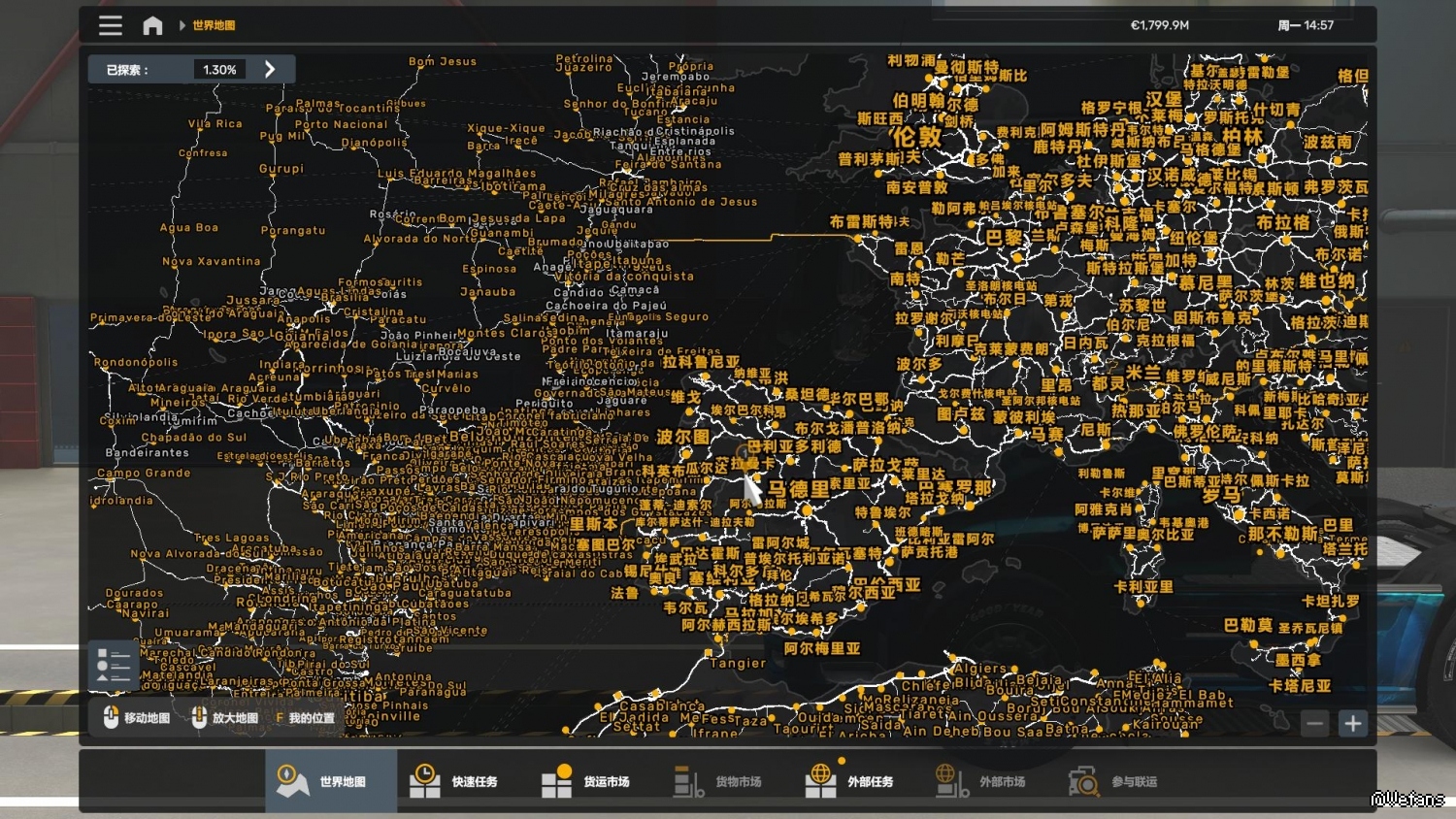
Task: Click the 世界地图 breadcrumb at top
Action: 214,25
